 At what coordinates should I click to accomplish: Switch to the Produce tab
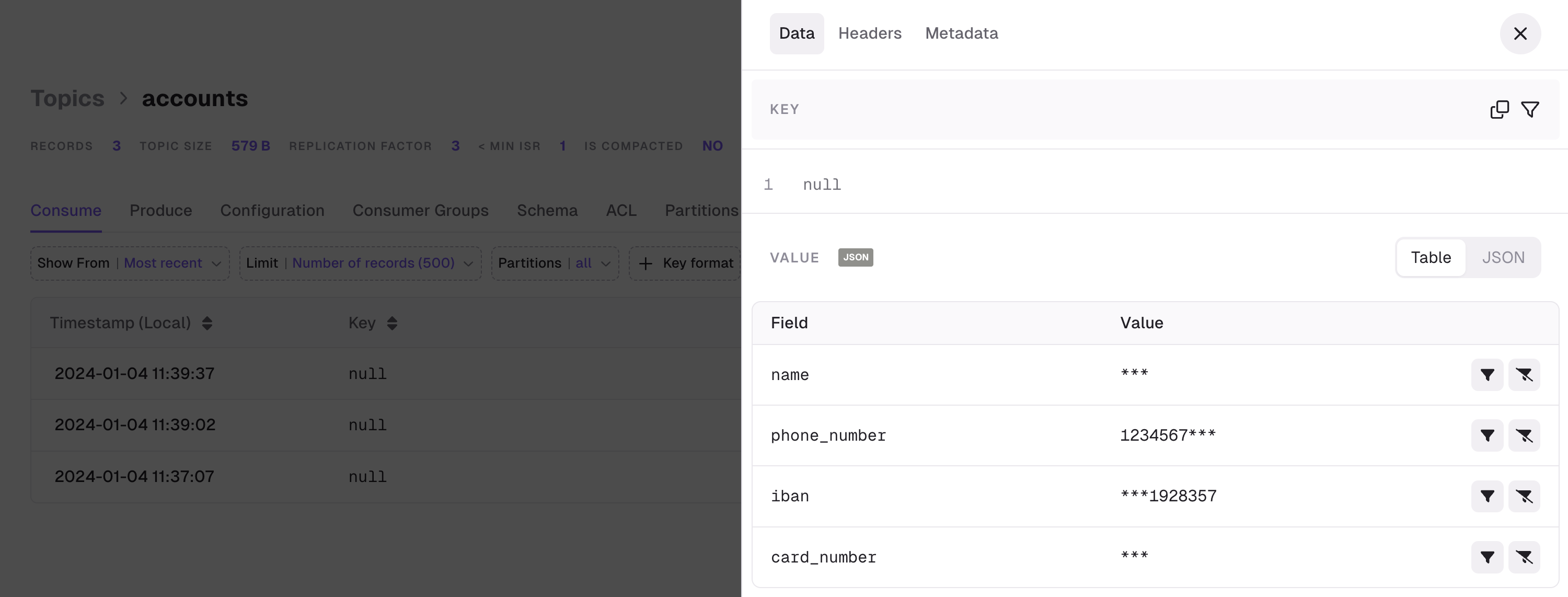(x=160, y=211)
